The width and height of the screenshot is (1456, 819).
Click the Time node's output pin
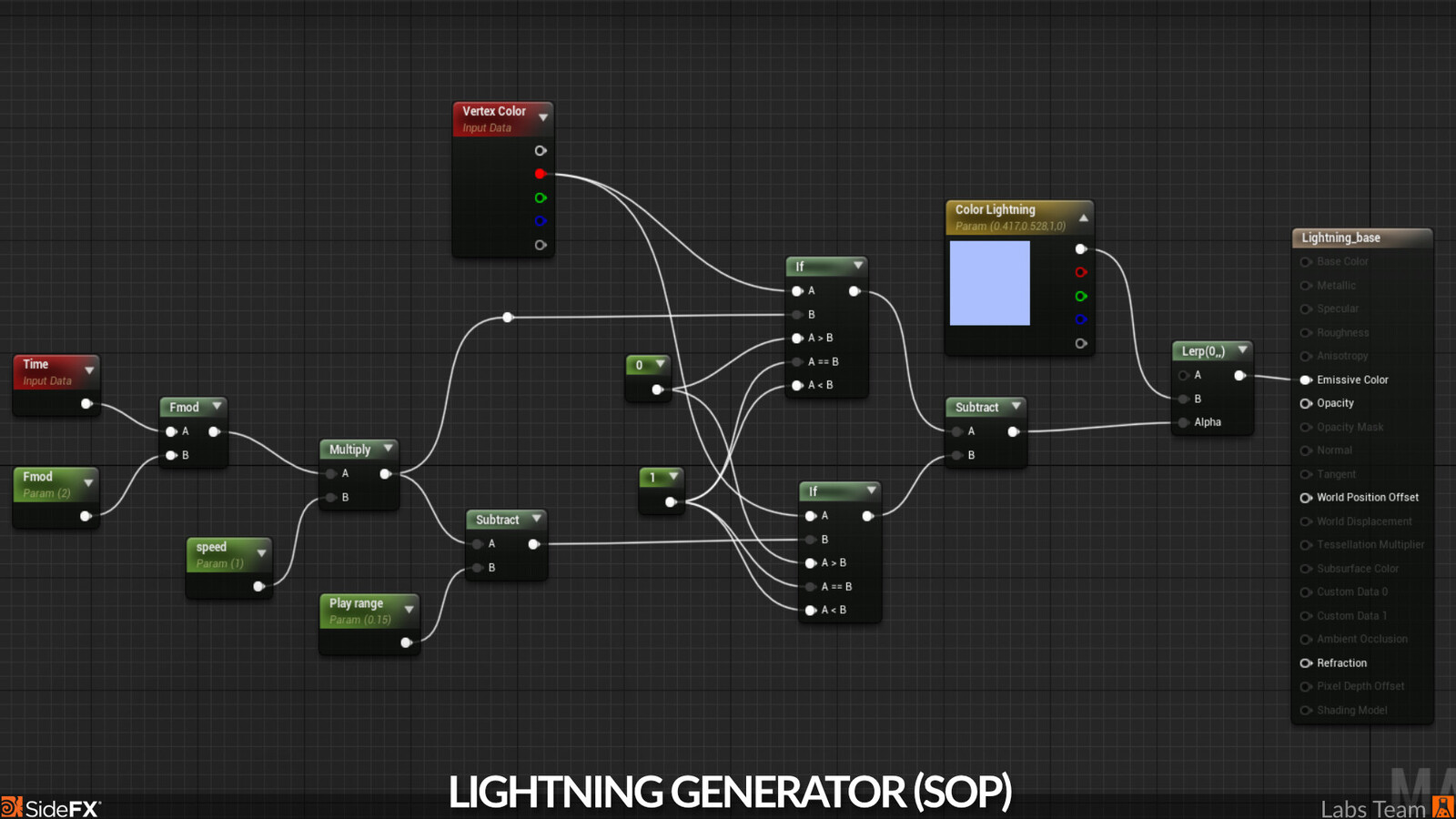click(x=86, y=404)
